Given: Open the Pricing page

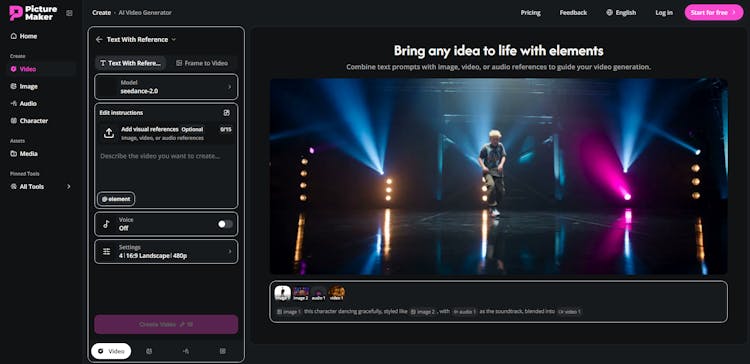Looking at the screenshot, I should pos(530,13).
